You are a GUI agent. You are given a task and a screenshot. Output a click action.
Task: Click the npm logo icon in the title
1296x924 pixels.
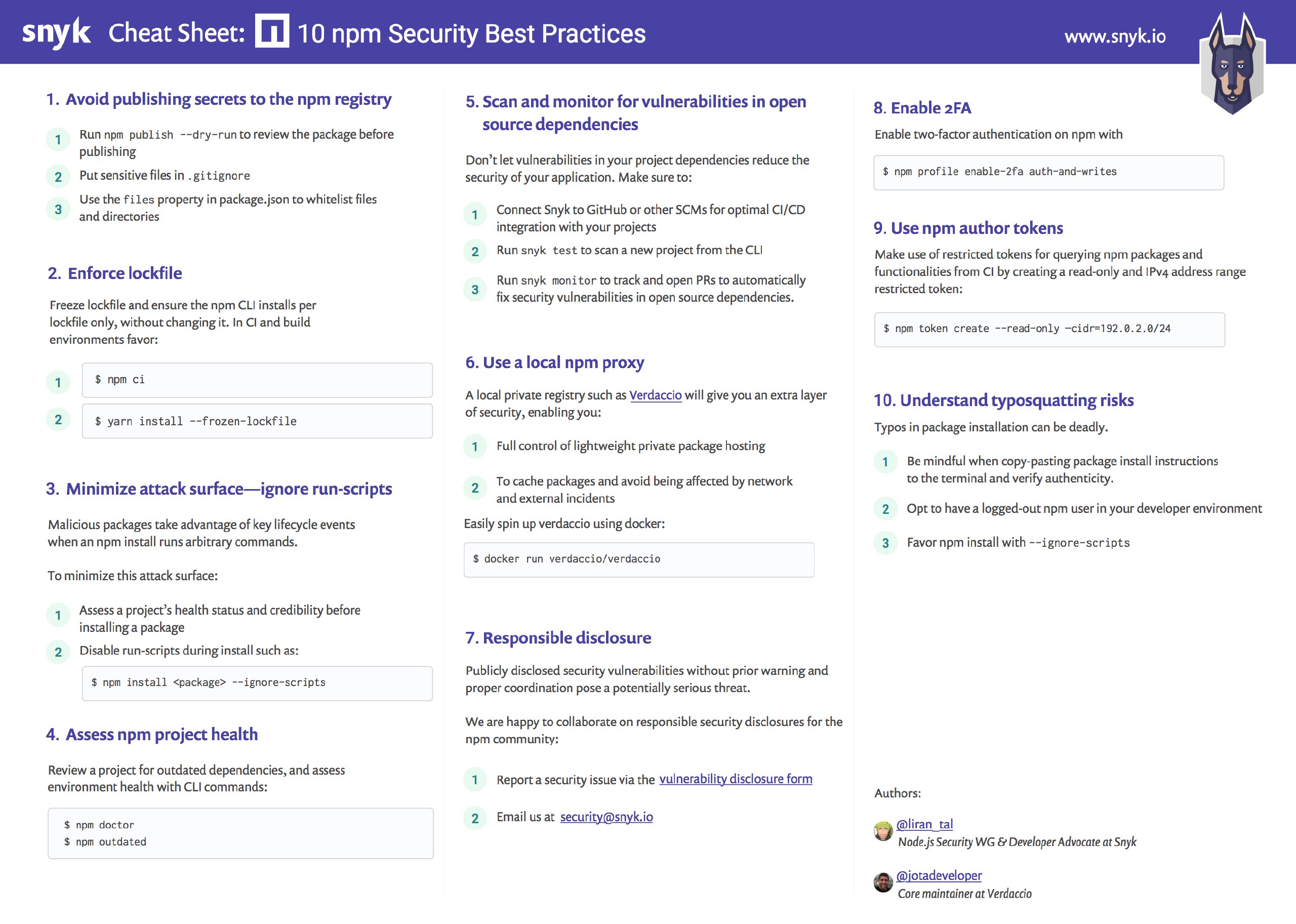[272, 31]
